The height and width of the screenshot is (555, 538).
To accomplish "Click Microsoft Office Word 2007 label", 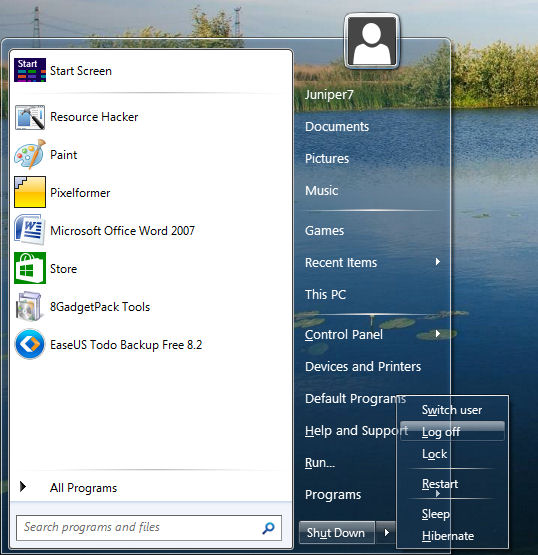I will [122, 231].
